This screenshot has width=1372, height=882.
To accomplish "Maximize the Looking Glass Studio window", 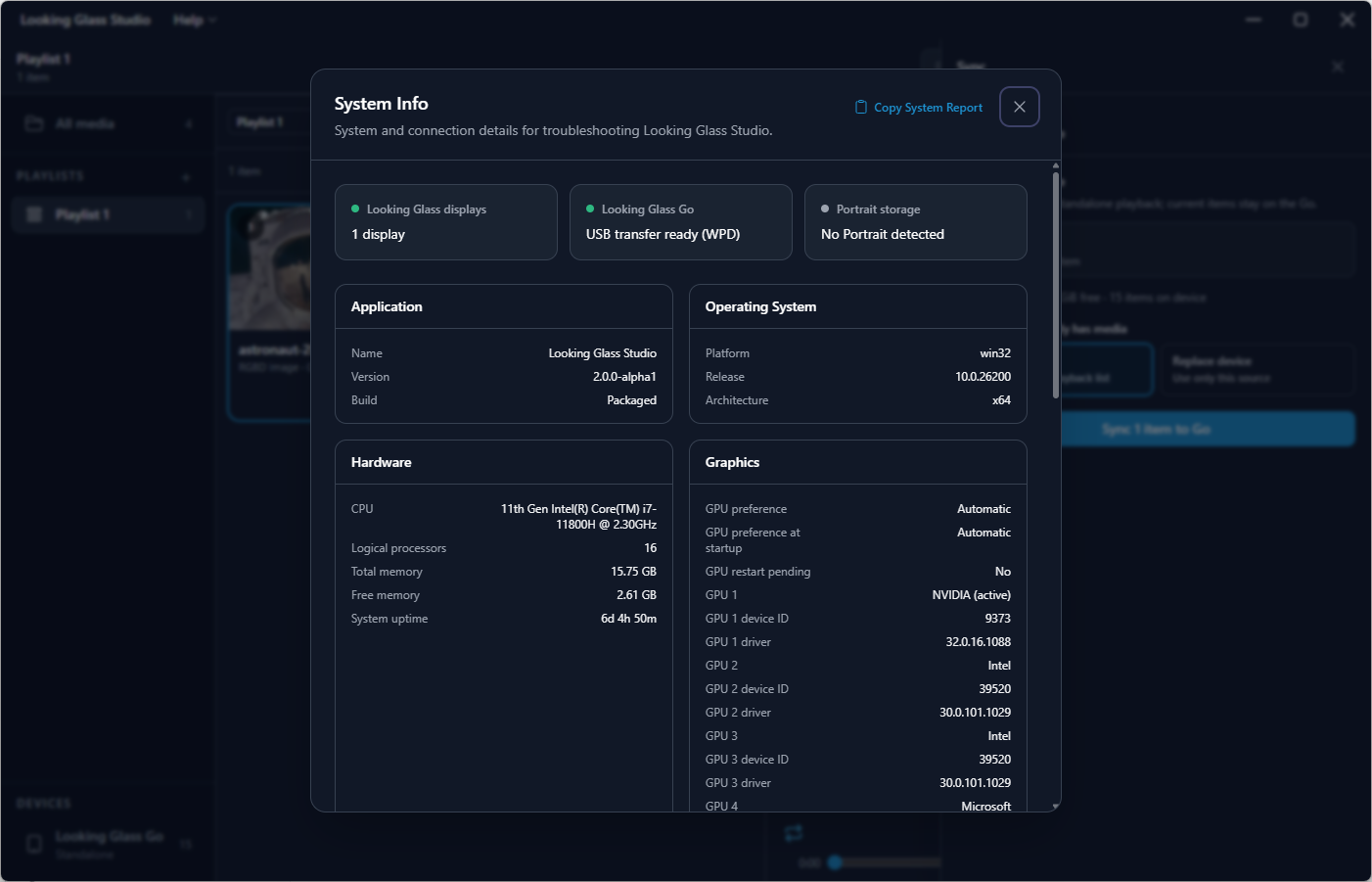I will point(1301,20).
